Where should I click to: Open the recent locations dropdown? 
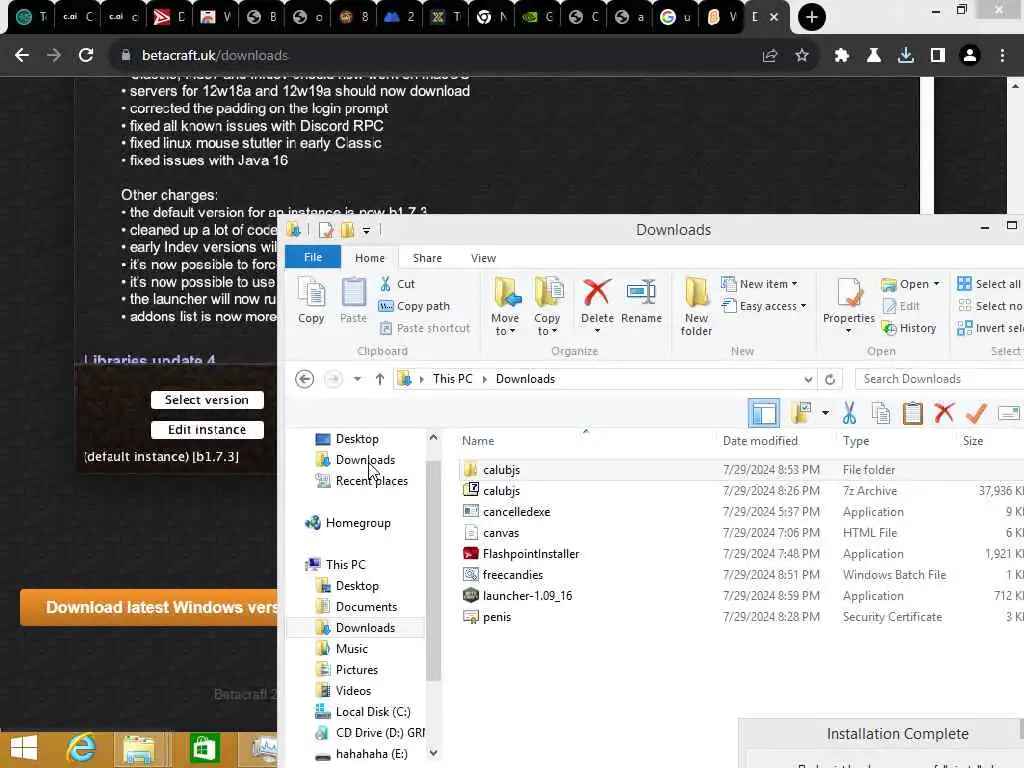[x=357, y=379]
